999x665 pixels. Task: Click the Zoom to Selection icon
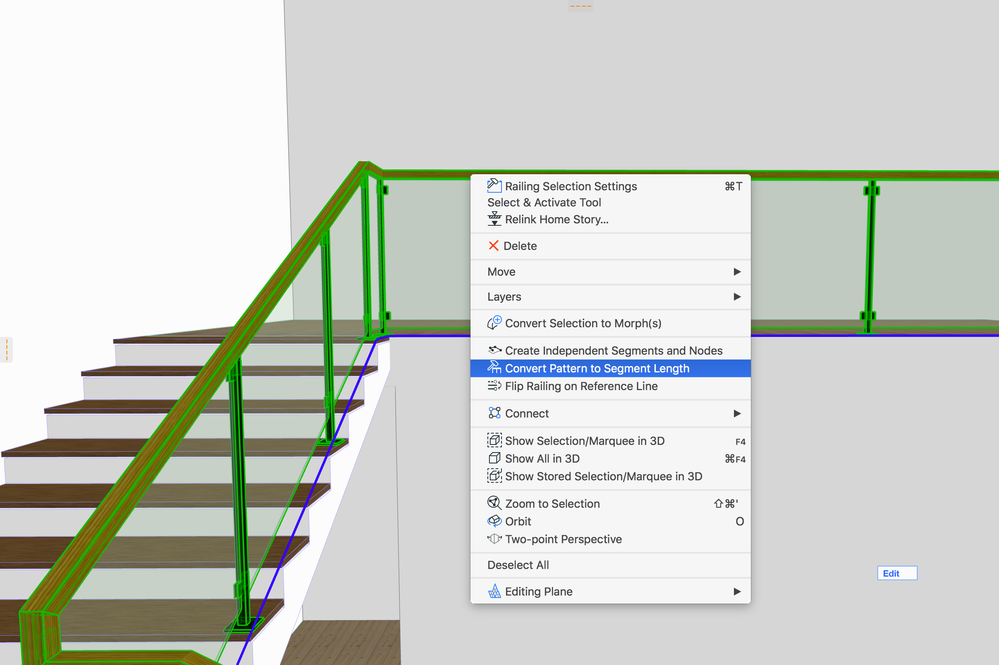pyautogui.click(x=494, y=503)
